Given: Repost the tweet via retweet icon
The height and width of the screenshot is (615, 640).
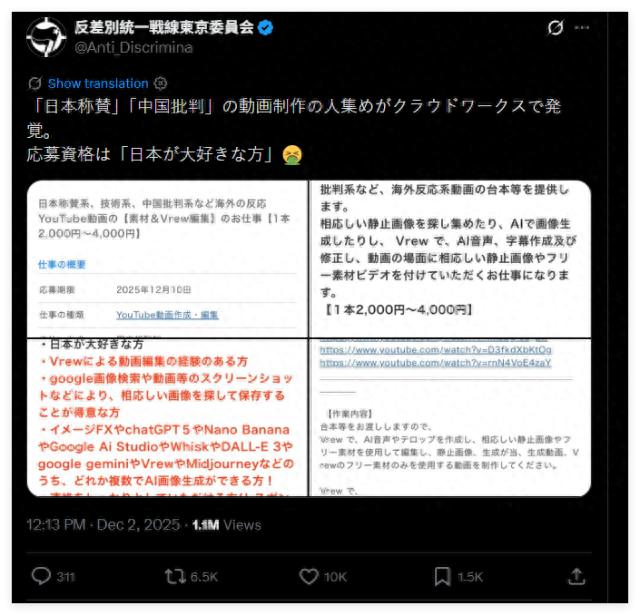Looking at the screenshot, I should point(176,576).
